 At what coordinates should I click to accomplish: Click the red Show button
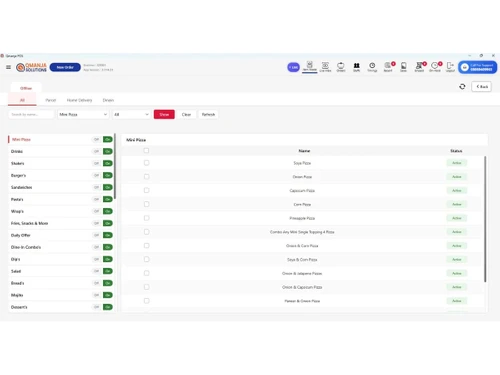click(164, 114)
